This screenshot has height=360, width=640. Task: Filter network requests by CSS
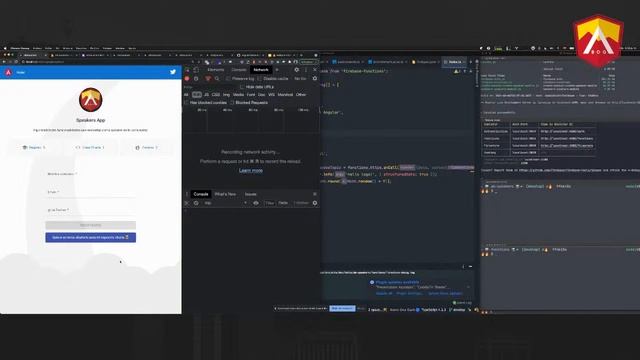click(216, 95)
